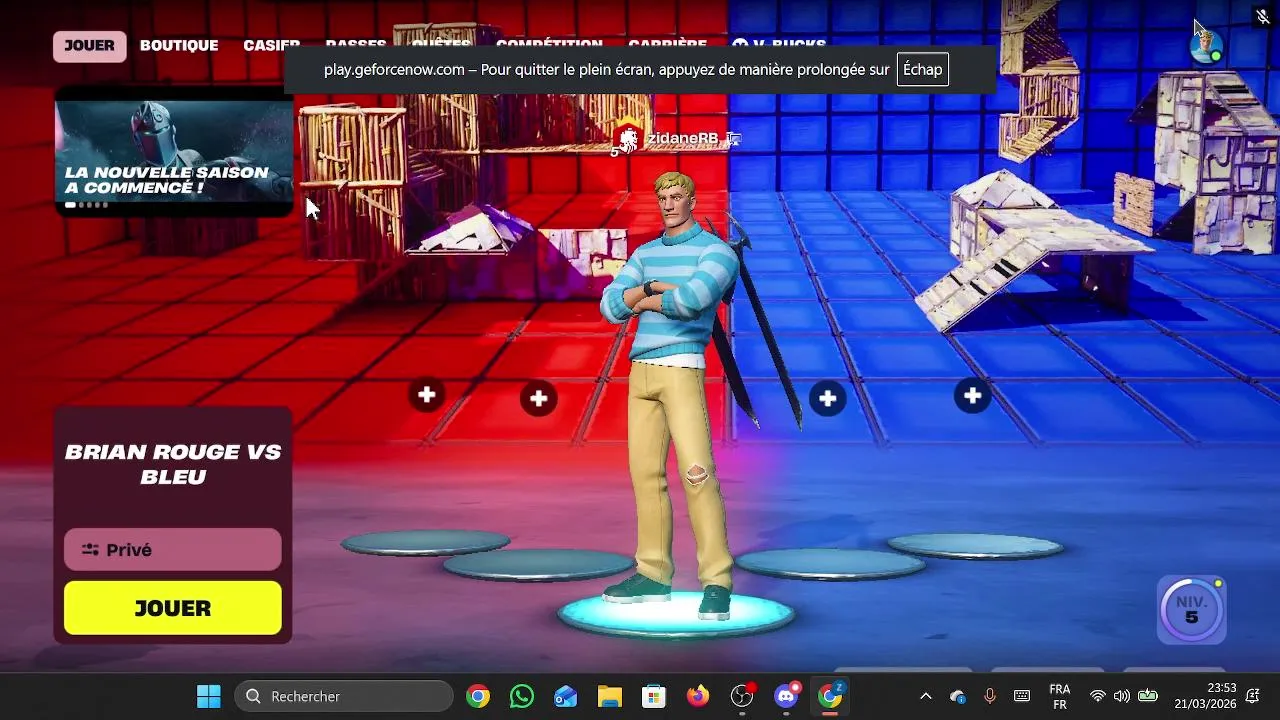This screenshot has width=1280, height=720.
Task: Open the Windows Start menu
Action: pyautogui.click(x=209, y=696)
